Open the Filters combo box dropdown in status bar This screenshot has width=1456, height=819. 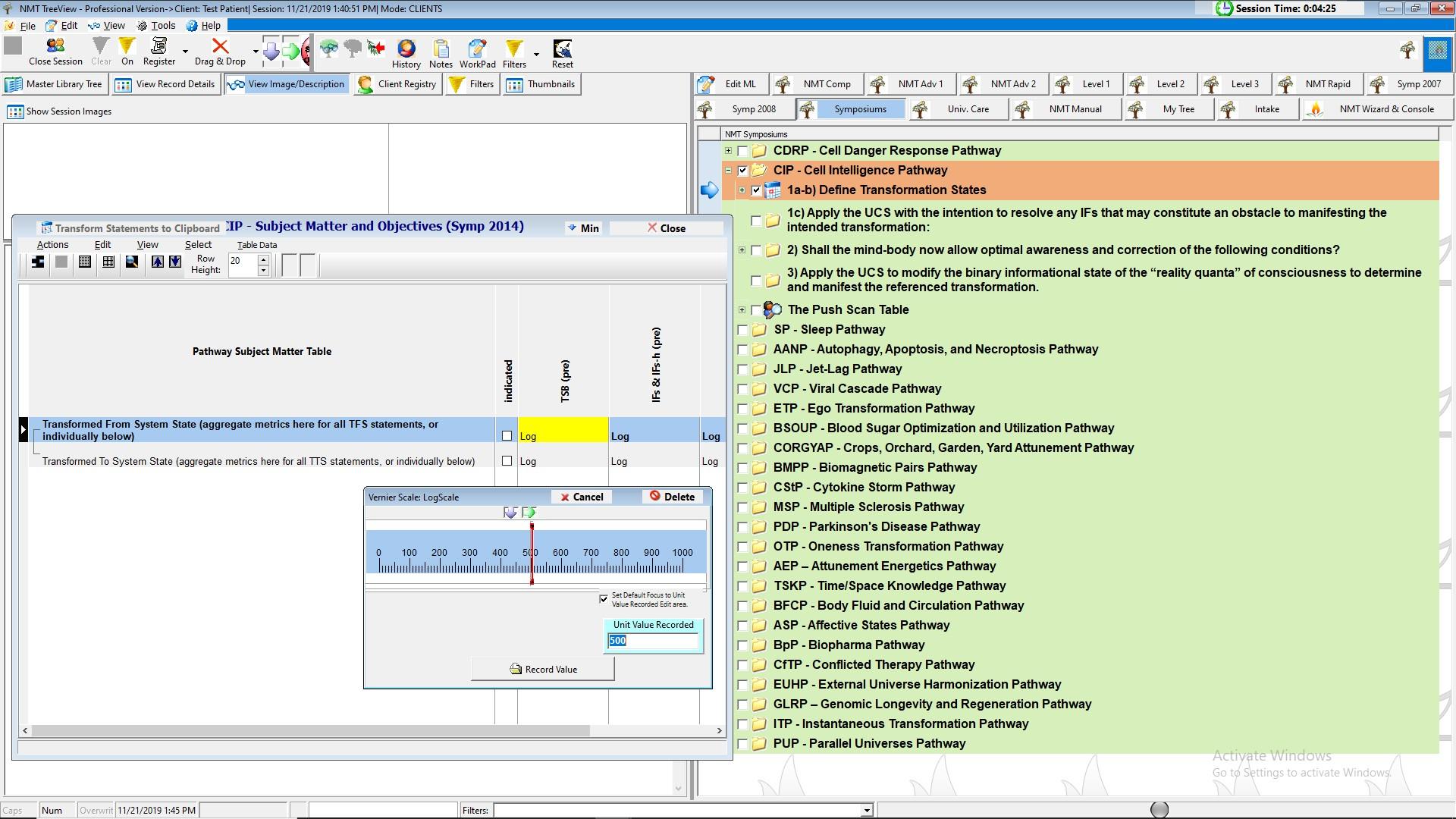(x=866, y=811)
